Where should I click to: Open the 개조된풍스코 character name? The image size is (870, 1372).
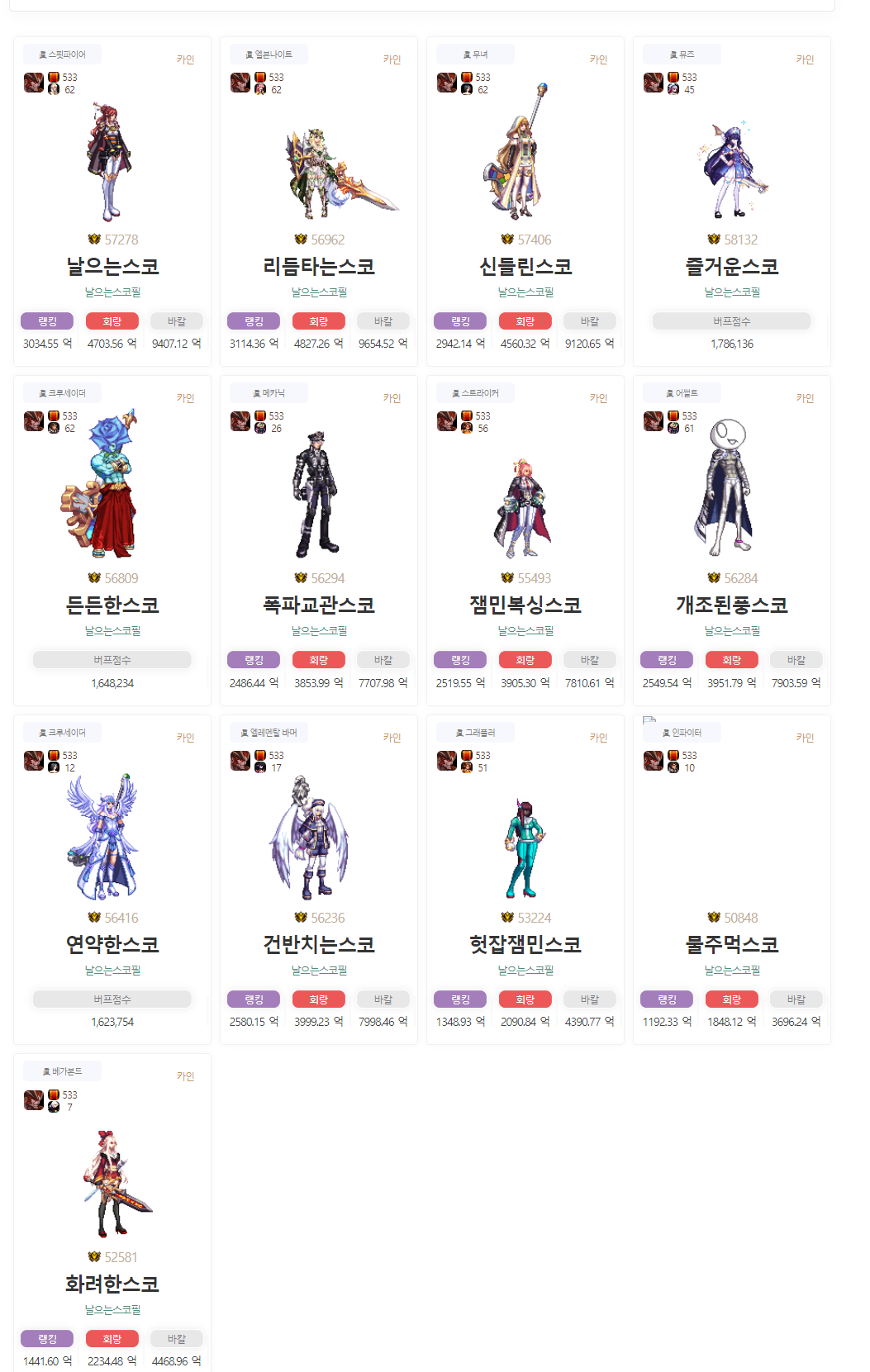coord(732,605)
